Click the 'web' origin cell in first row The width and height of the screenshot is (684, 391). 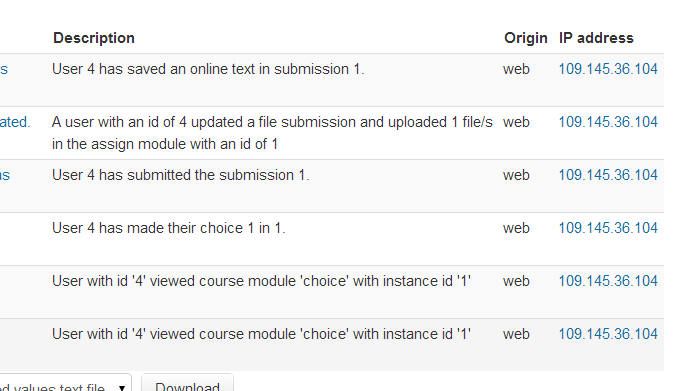[x=516, y=69]
